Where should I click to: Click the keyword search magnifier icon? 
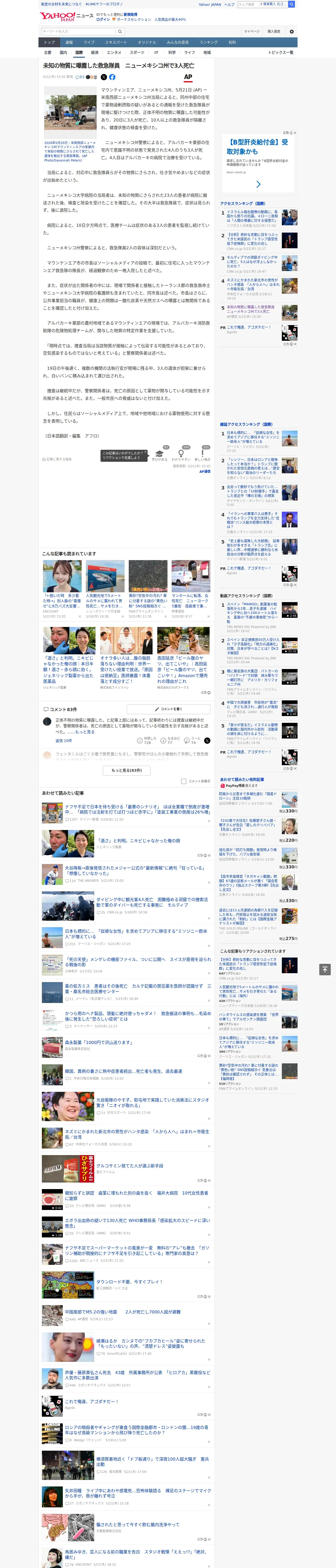[x=120, y=31]
